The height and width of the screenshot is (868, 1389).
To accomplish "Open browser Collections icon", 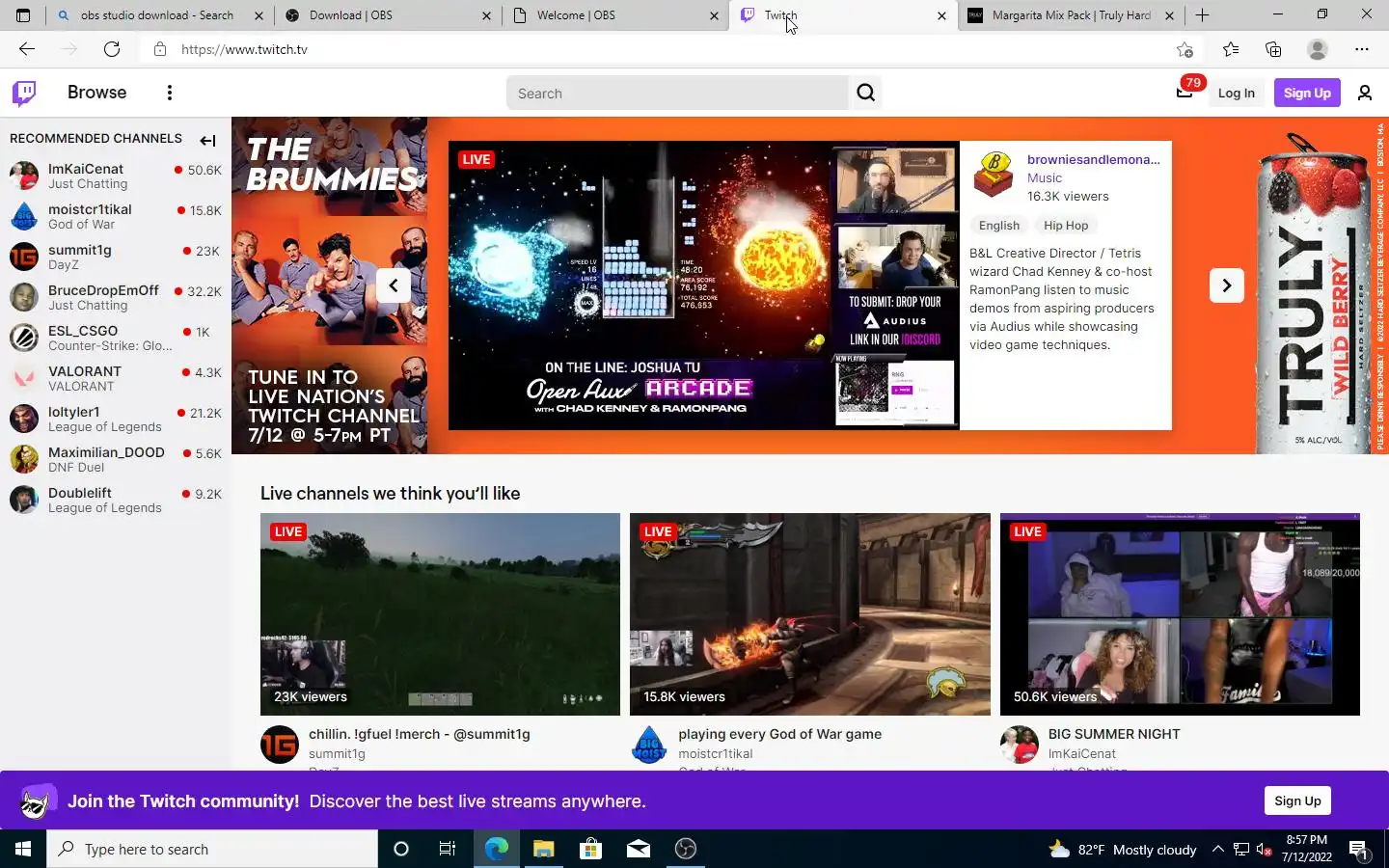I will point(1273,49).
